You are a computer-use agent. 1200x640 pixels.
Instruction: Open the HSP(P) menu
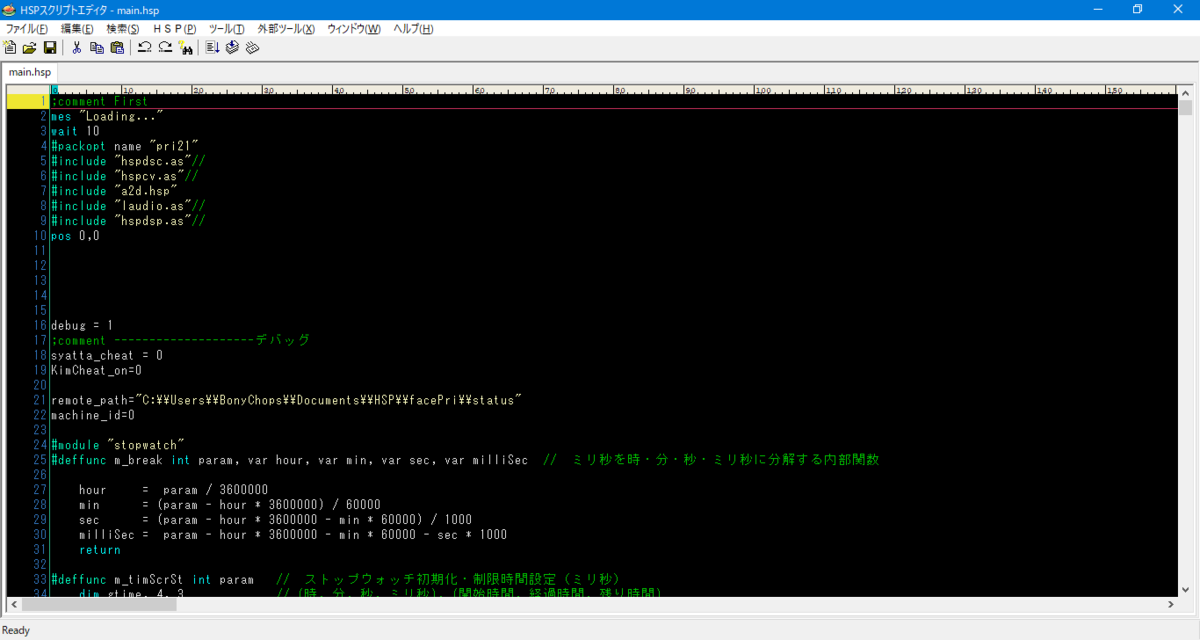point(174,29)
